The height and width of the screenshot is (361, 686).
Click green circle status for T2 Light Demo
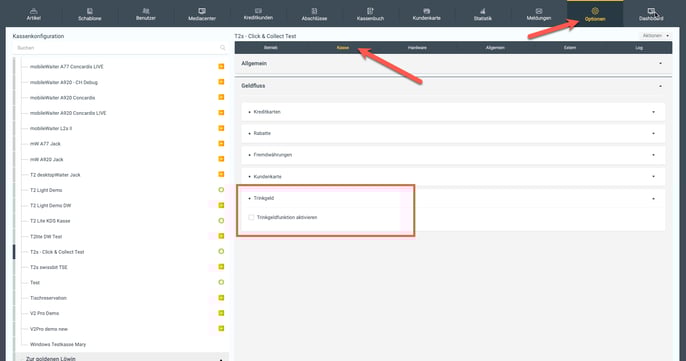[221, 190]
